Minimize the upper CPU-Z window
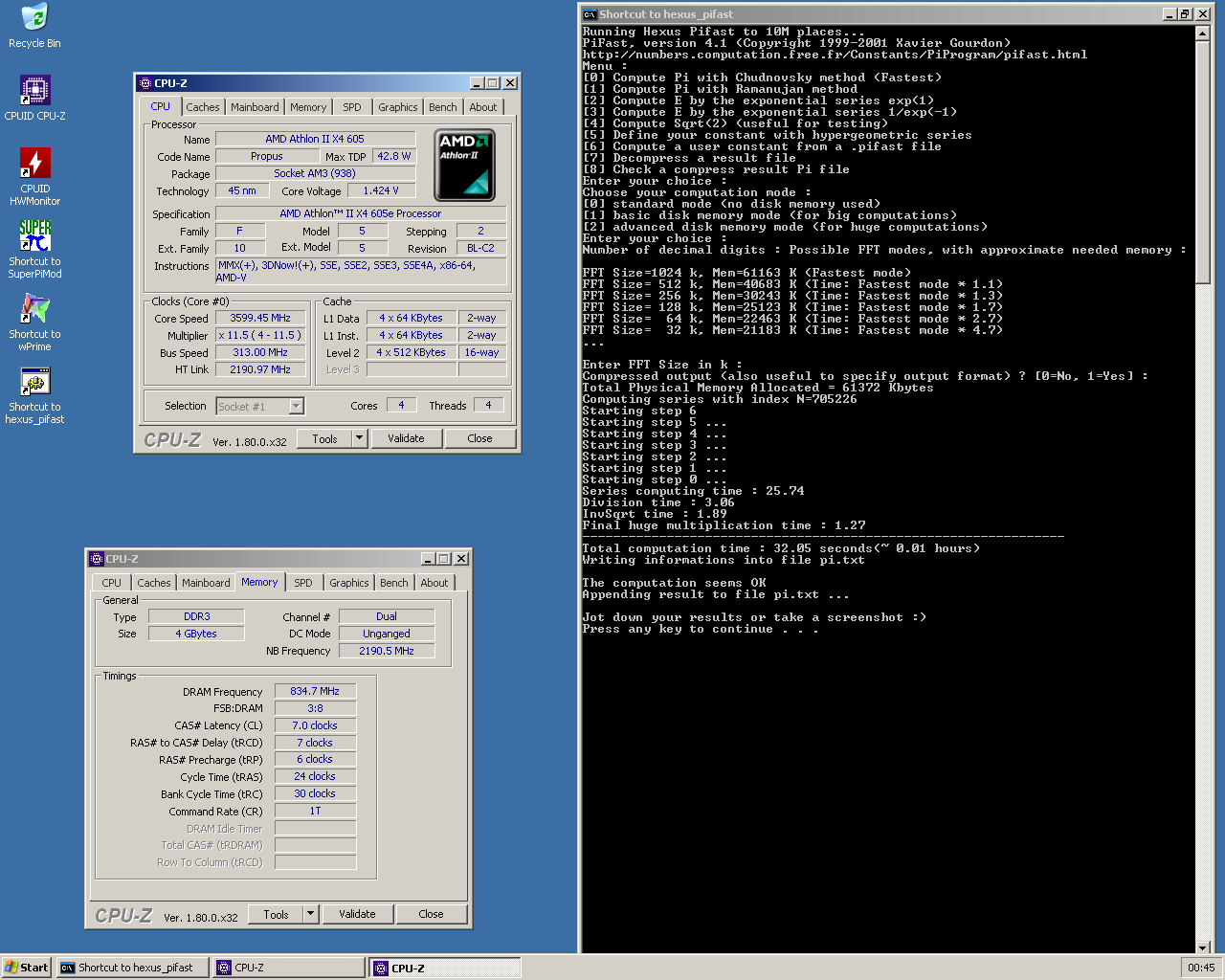The image size is (1225, 980). click(478, 83)
